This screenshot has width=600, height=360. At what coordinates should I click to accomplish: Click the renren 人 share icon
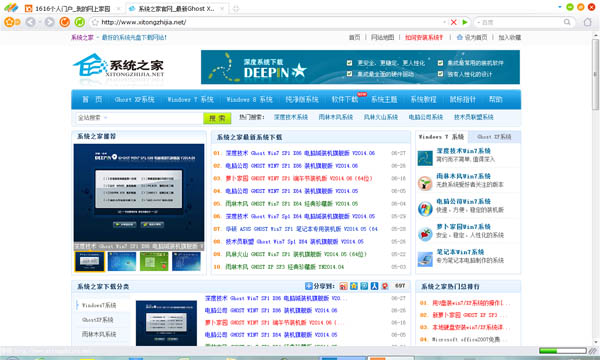[x=375, y=286]
